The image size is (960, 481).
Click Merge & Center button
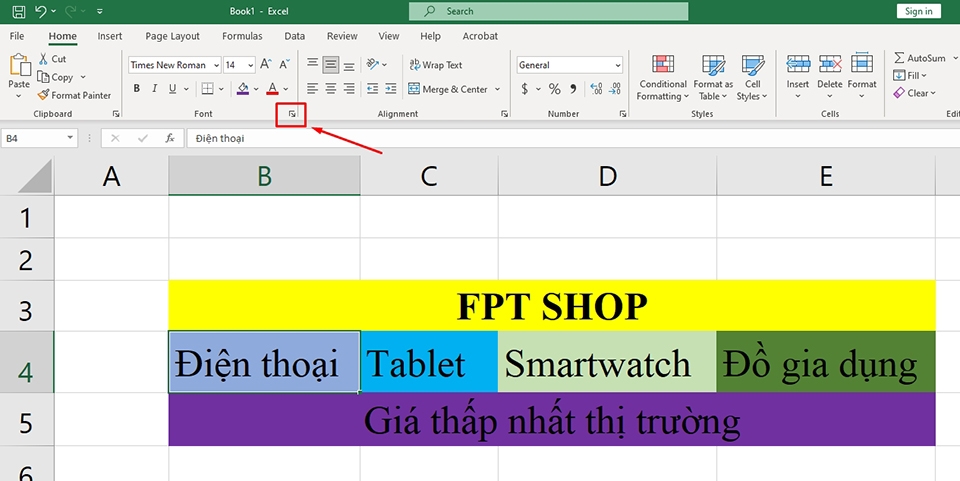coord(448,89)
